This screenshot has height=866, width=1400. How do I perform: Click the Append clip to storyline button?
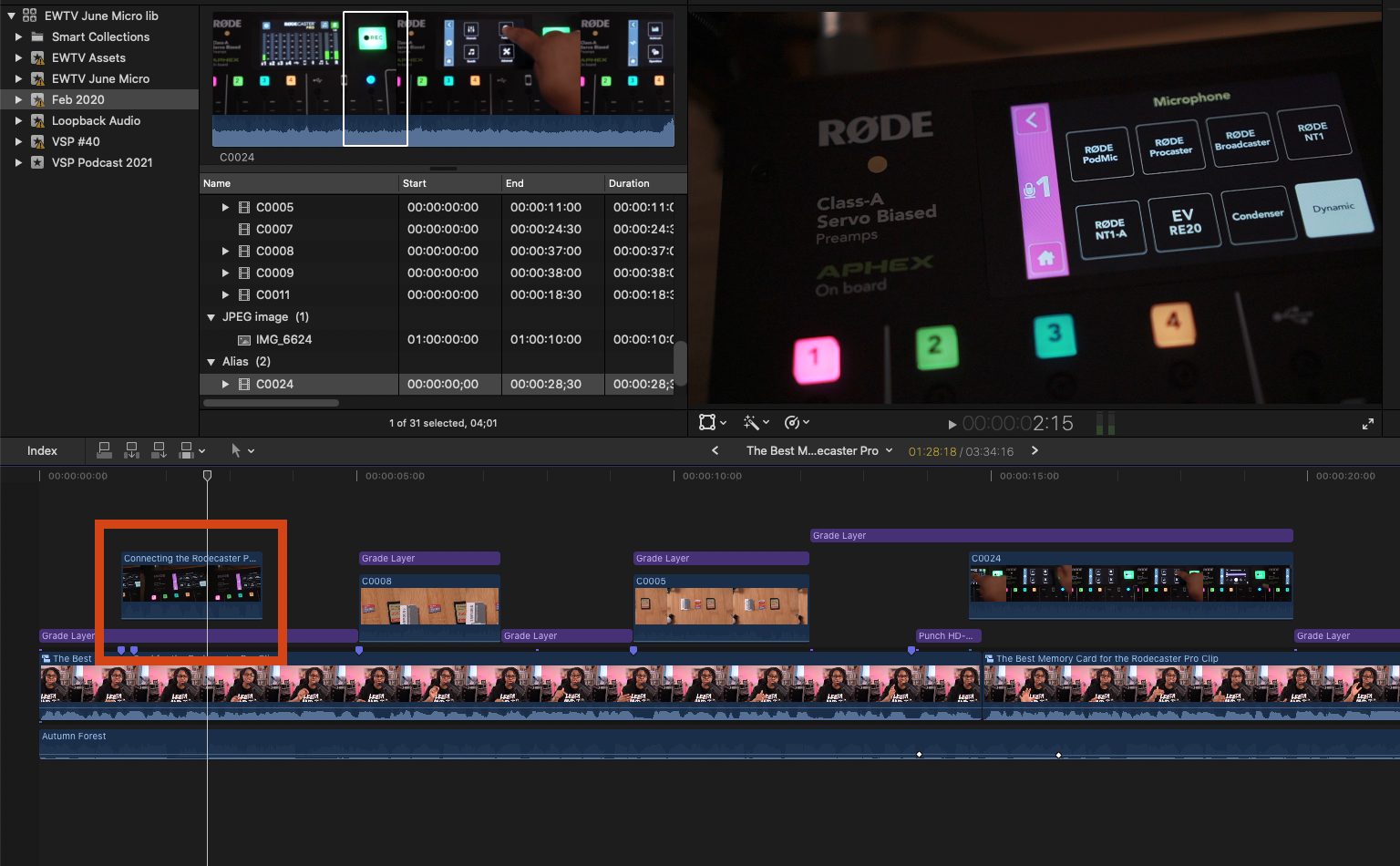[x=159, y=450]
